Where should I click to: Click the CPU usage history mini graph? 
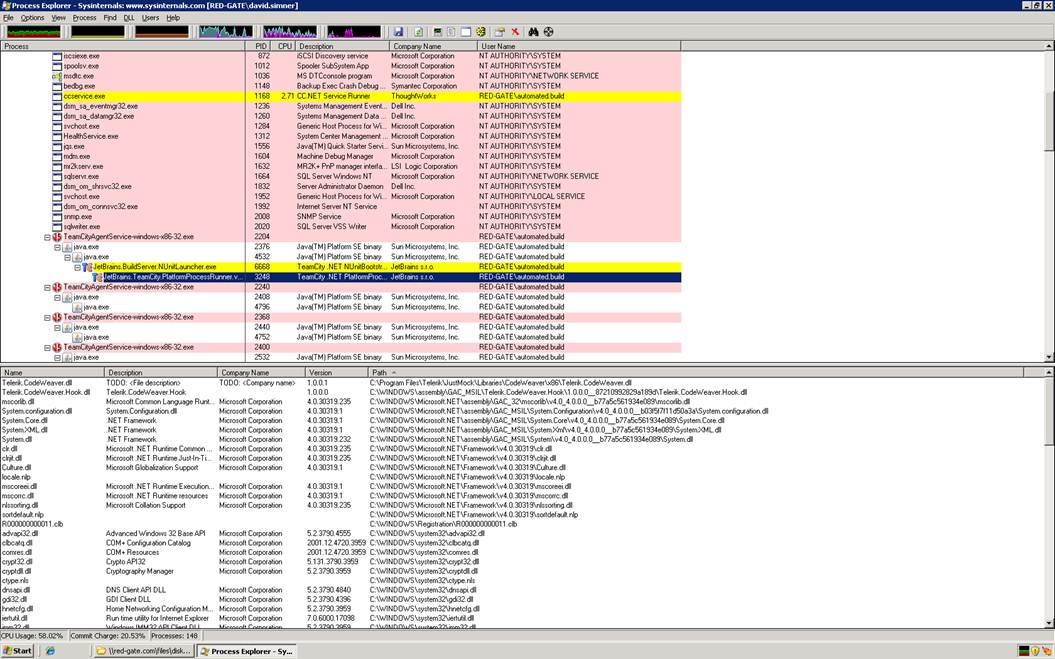(x=34, y=32)
